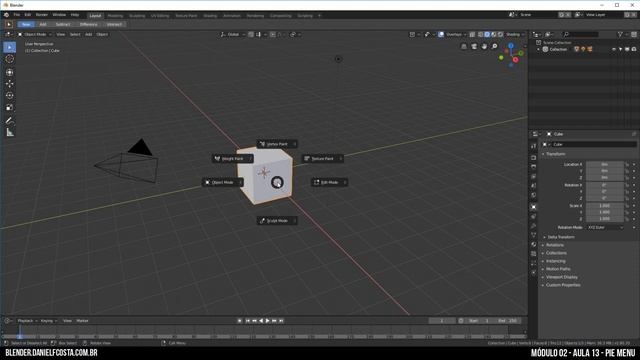Select the Cursor tool in toolbar
Viewport: 640px width, 360px height.
[x=10, y=59]
